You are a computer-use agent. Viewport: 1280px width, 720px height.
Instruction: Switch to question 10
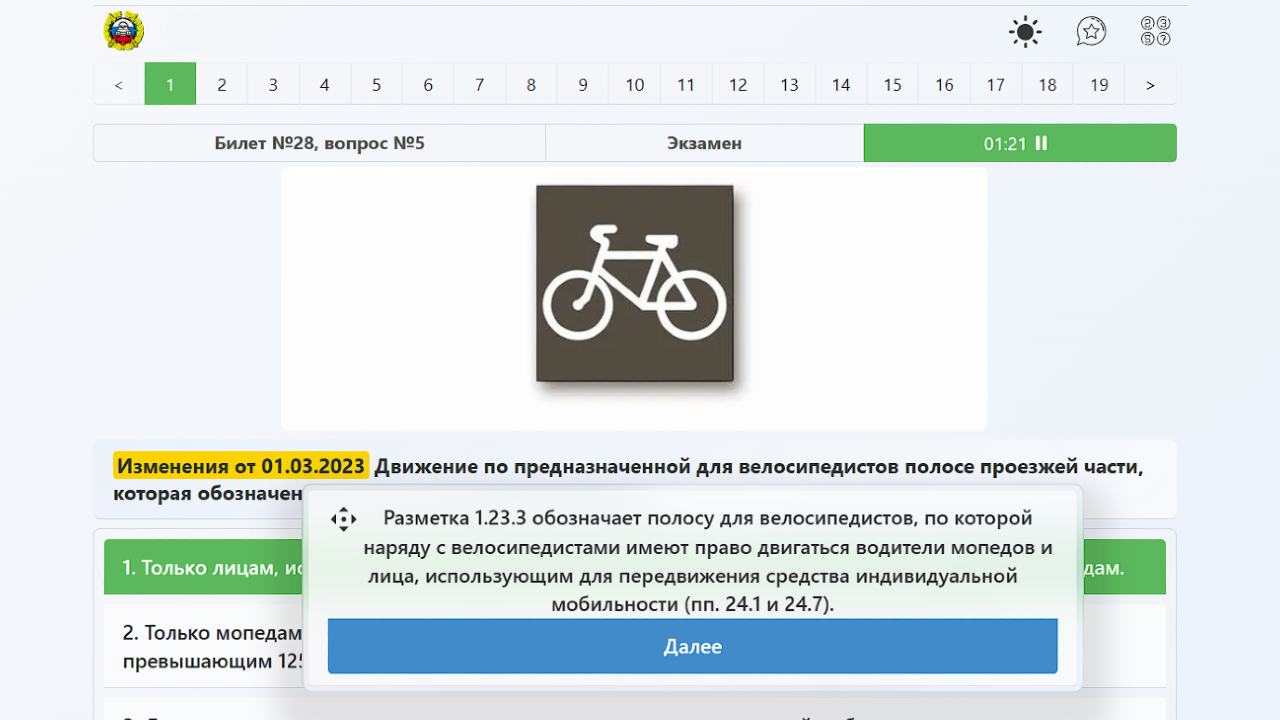point(634,83)
